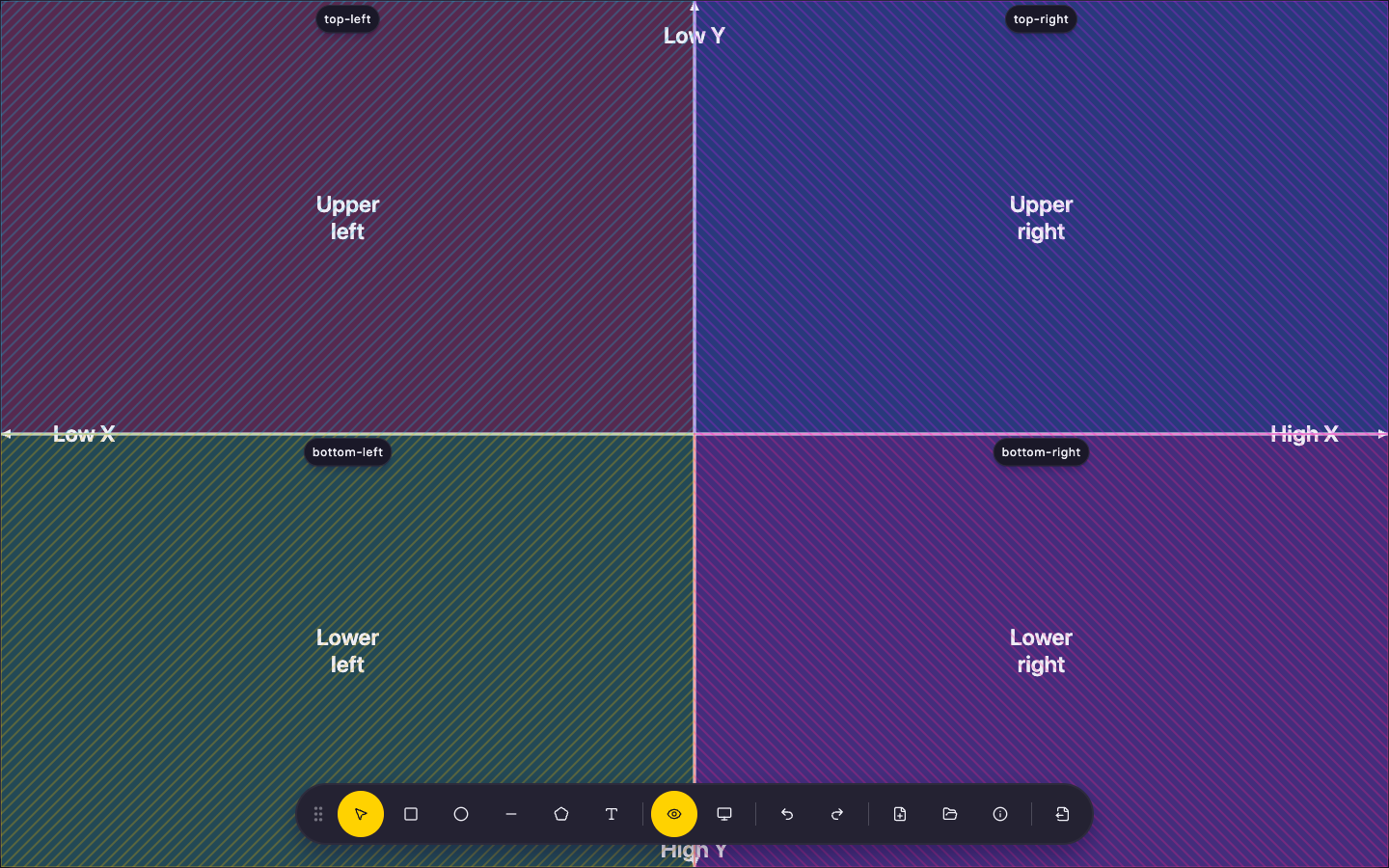Screen dimensions: 1389x868
Task: Switch to presentation monitor mode
Action: tap(724, 814)
